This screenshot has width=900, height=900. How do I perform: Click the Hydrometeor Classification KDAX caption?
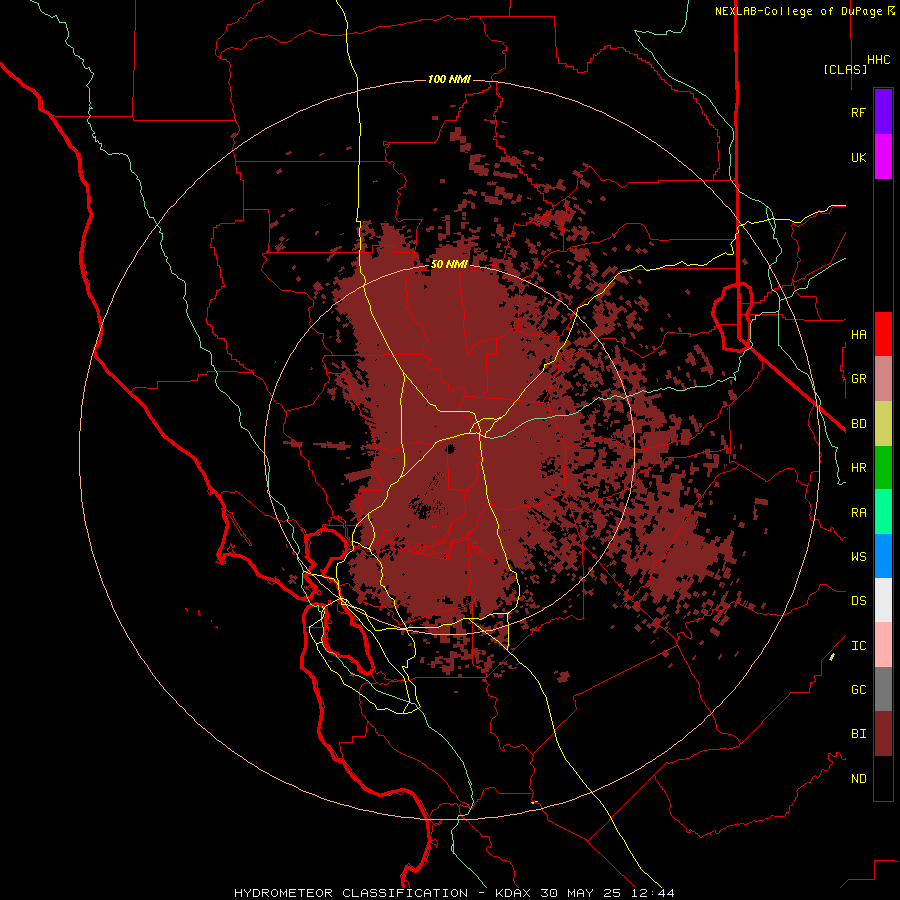pyautogui.click(x=454, y=893)
